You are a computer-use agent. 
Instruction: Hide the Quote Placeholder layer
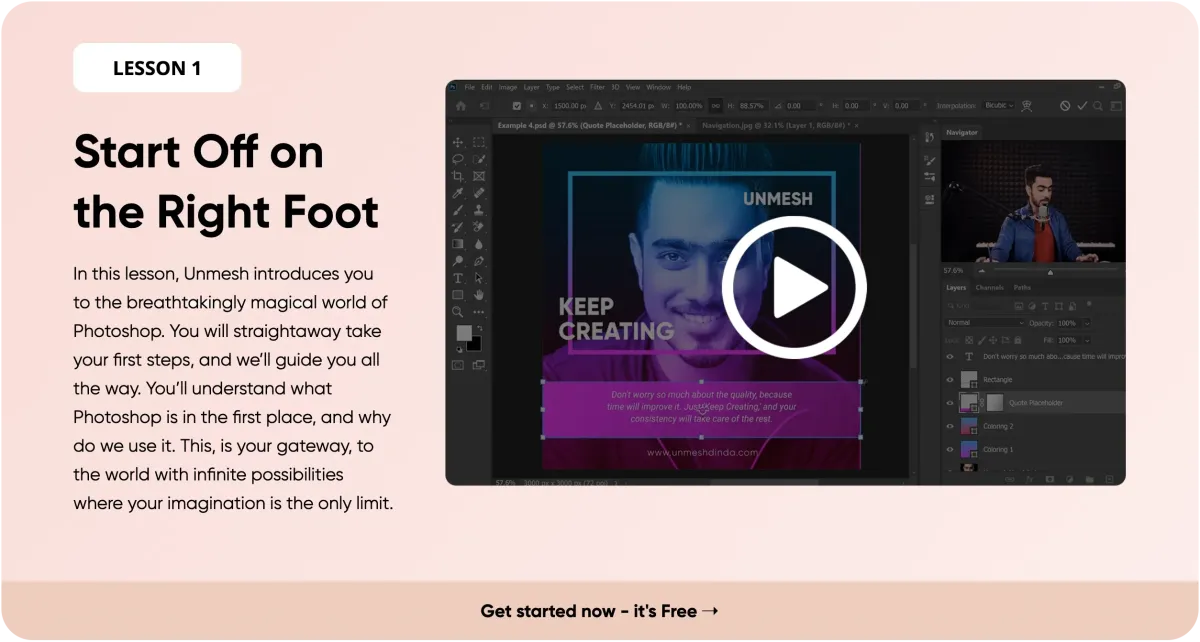(950, 403)
